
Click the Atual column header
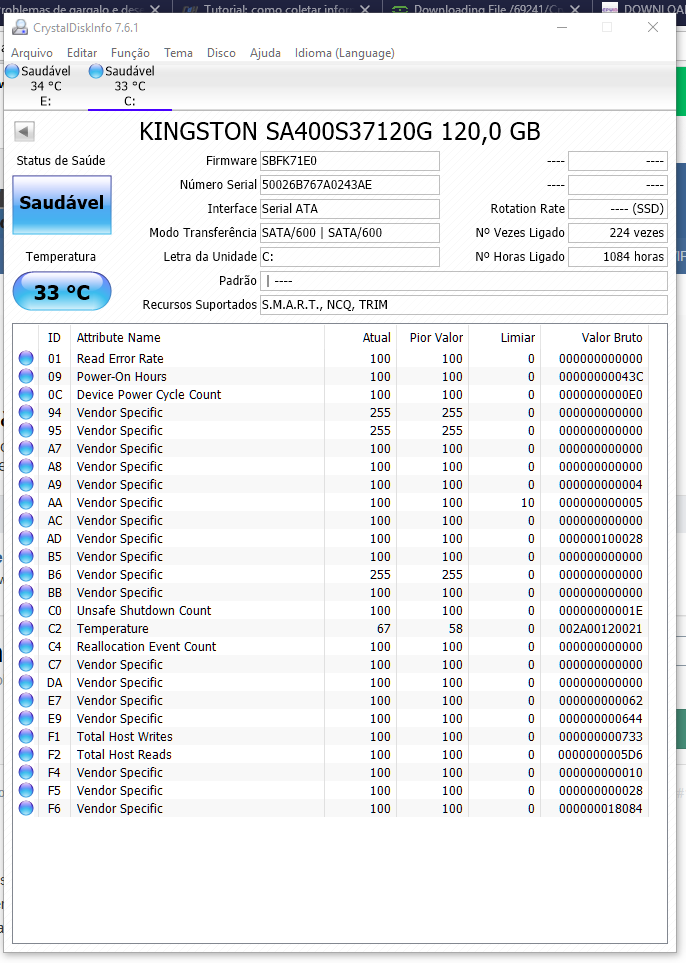[x=376, y=338]
